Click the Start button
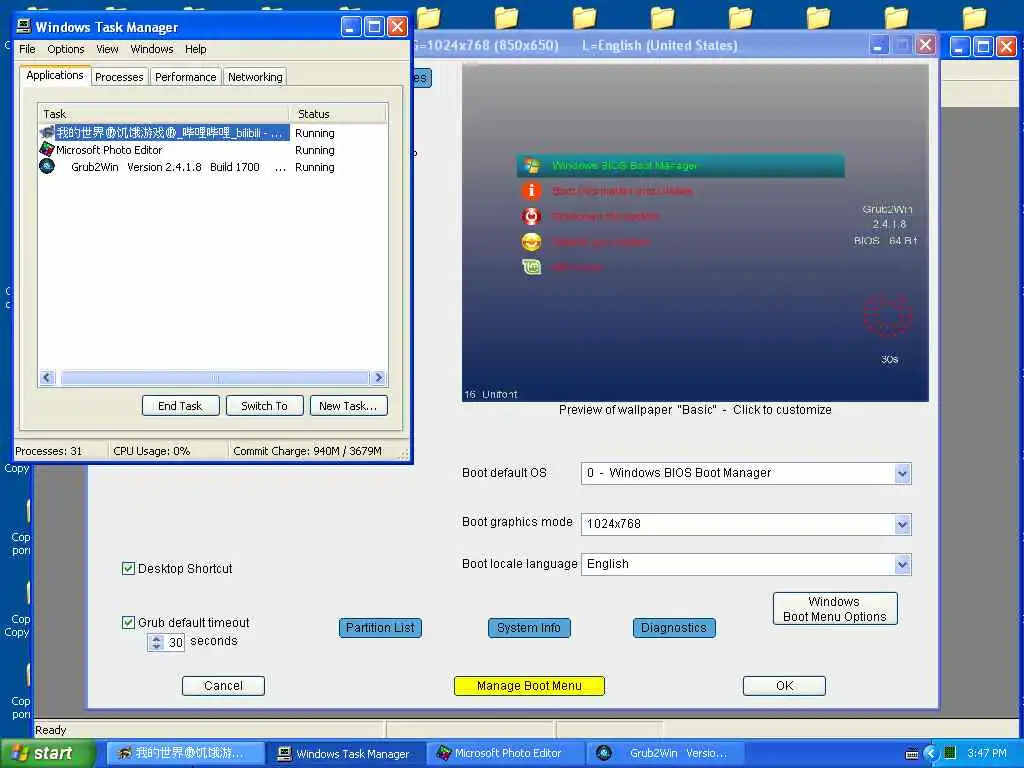The image size is (1024, 768). [x=48, y=753]
